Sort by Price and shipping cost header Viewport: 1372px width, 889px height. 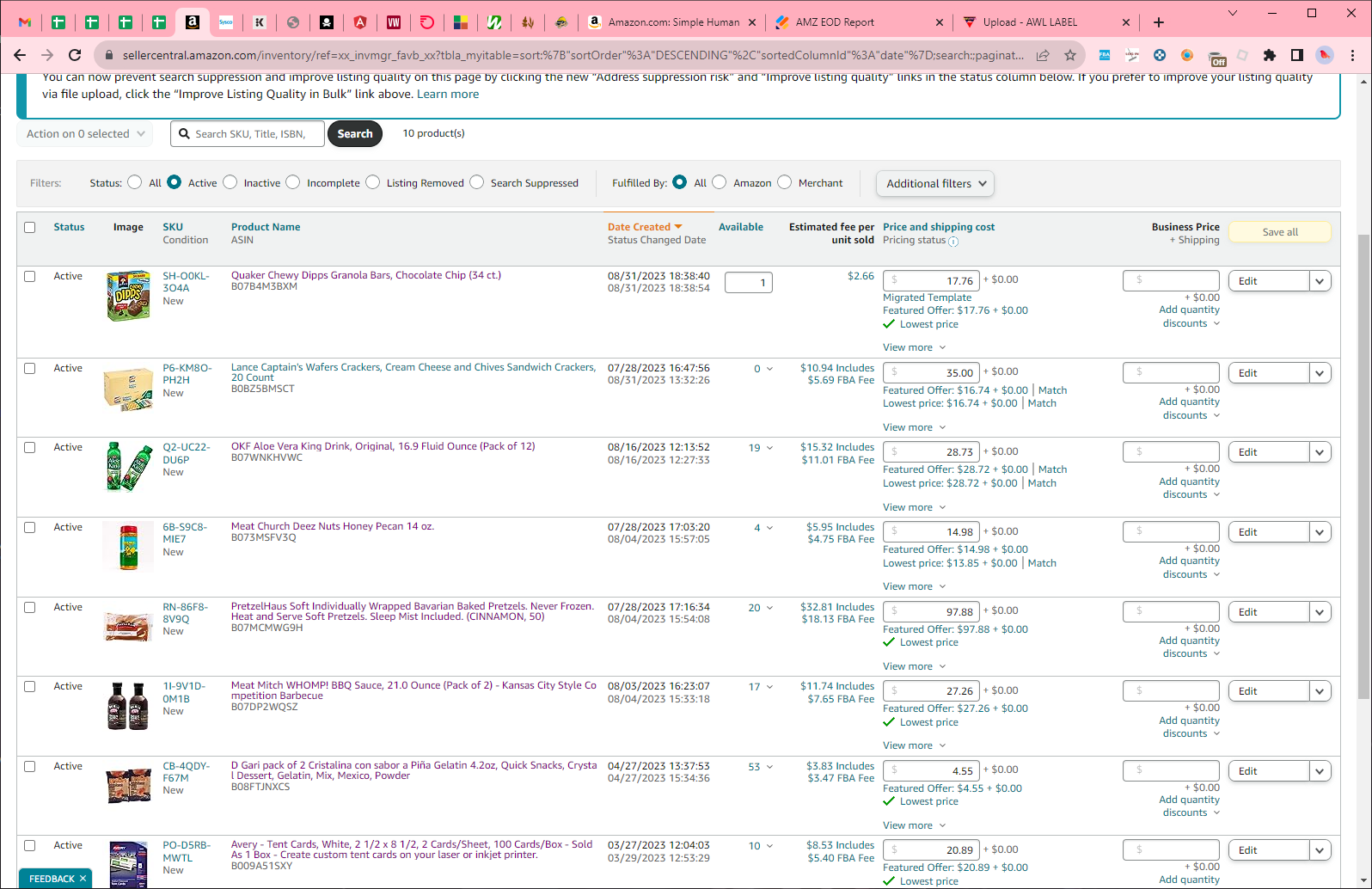click(x=939, y=227)
